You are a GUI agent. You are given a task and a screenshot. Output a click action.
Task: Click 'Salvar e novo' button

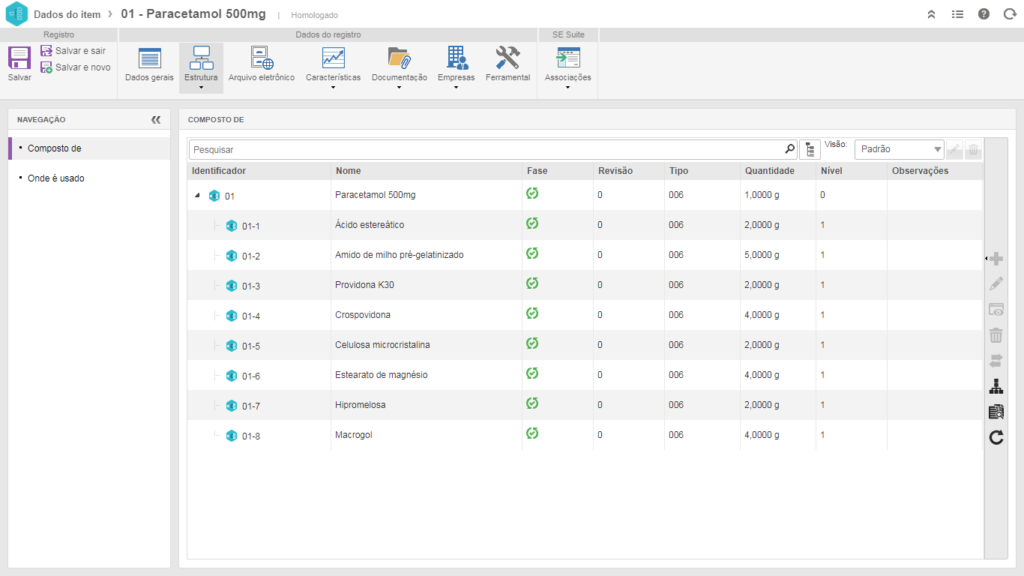point(75,67)
